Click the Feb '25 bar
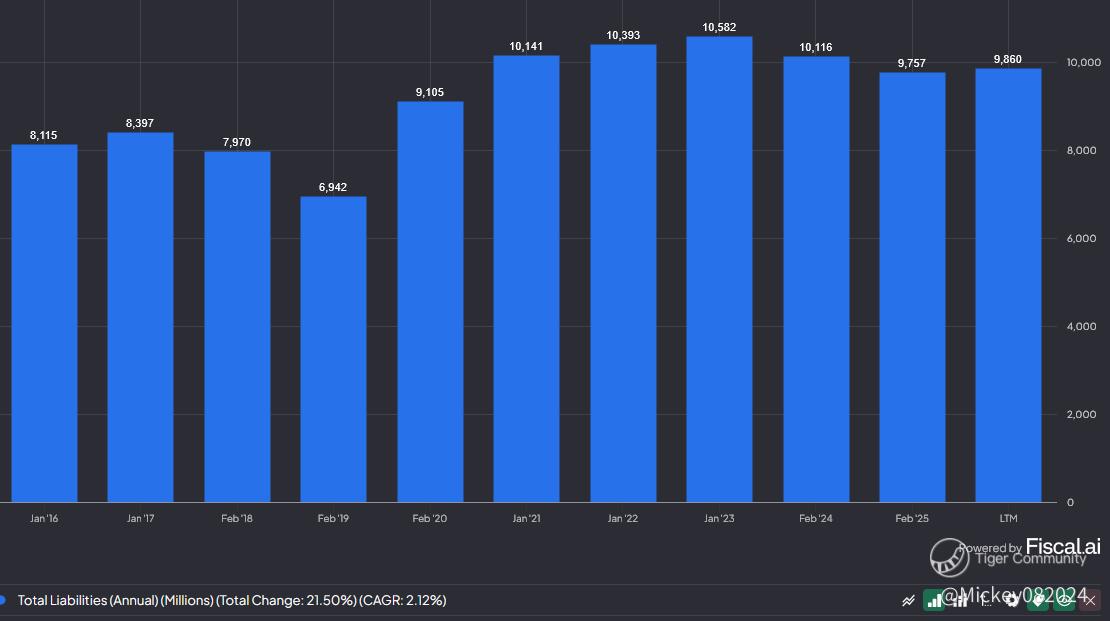Image resolution: width=1110 pixels, height=621 pixels. coord(912,287)
